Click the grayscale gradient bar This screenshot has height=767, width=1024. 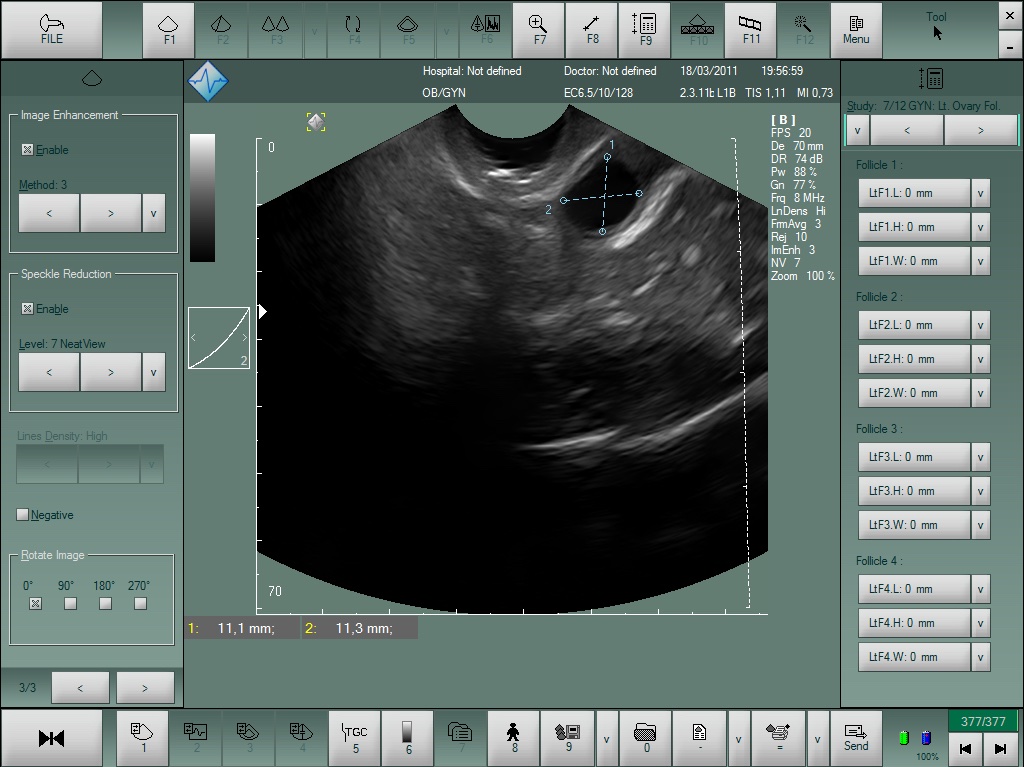(x=202, y=198)
